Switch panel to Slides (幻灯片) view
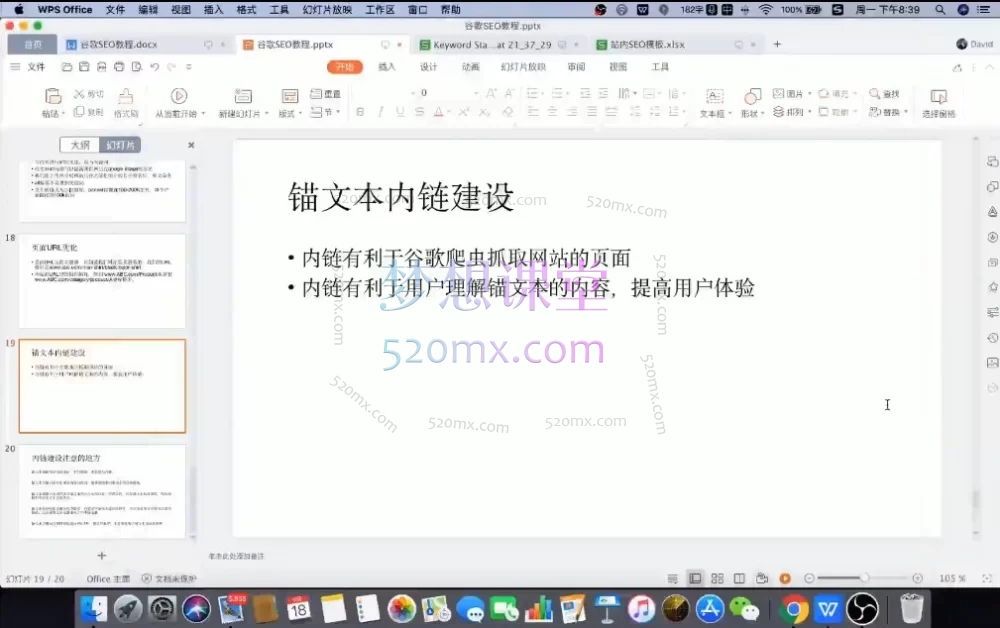This screenshot has height=628, width=1000. 120,145
